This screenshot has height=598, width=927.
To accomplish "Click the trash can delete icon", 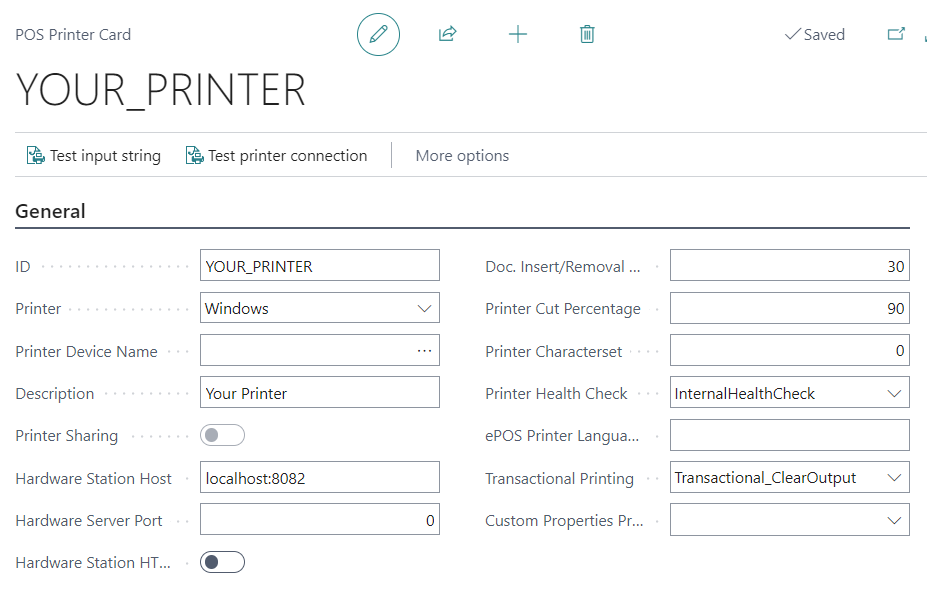I will pos(587,35).
